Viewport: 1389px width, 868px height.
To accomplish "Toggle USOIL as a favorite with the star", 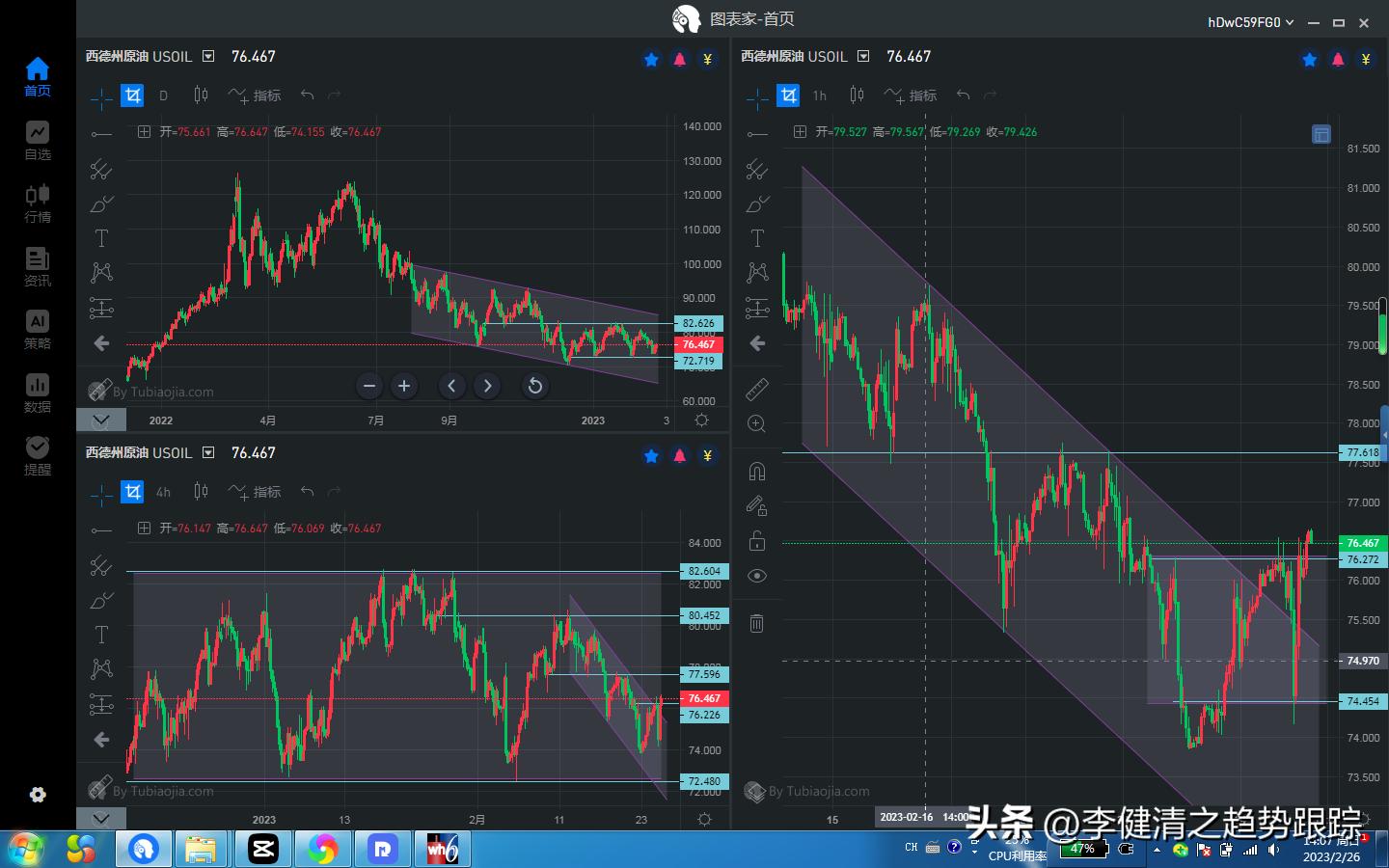I will coord(651,59).
